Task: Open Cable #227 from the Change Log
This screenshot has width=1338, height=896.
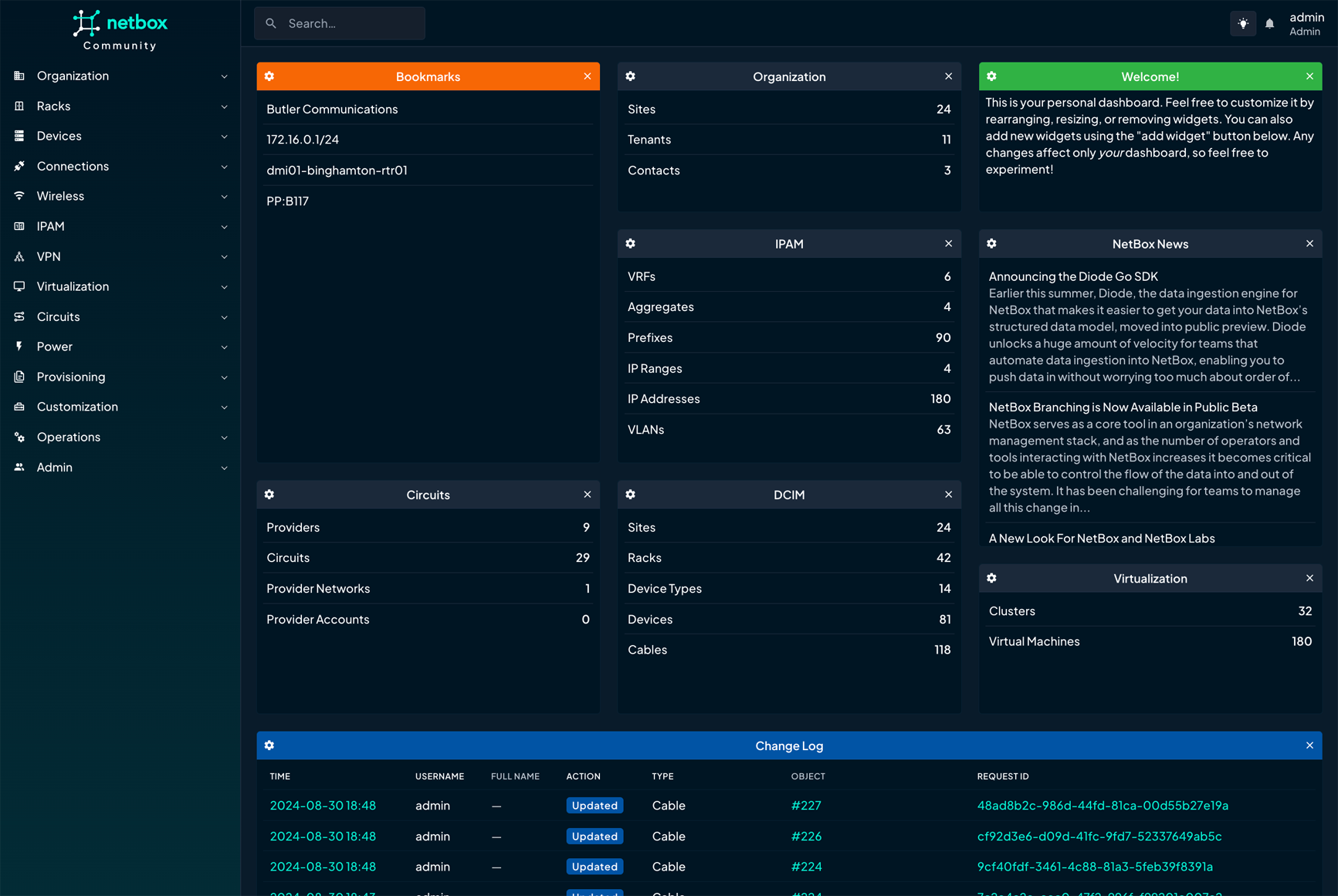Action: point(806,805)
